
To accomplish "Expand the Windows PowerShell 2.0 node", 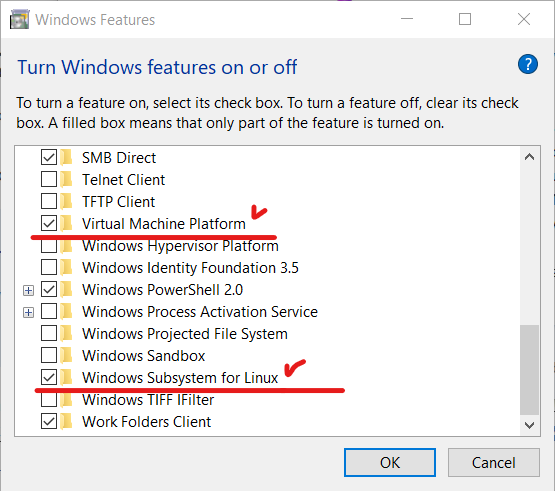I will [x=28, y=291].
